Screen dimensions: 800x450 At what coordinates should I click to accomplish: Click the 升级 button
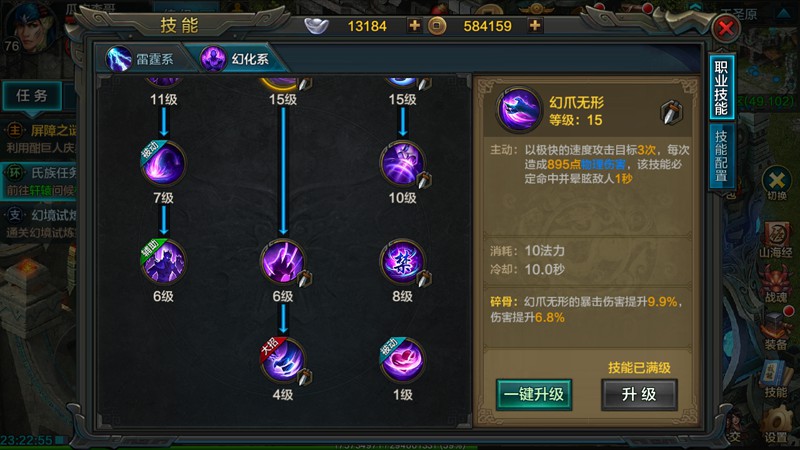pyautogui.click(x=639, y=394)
